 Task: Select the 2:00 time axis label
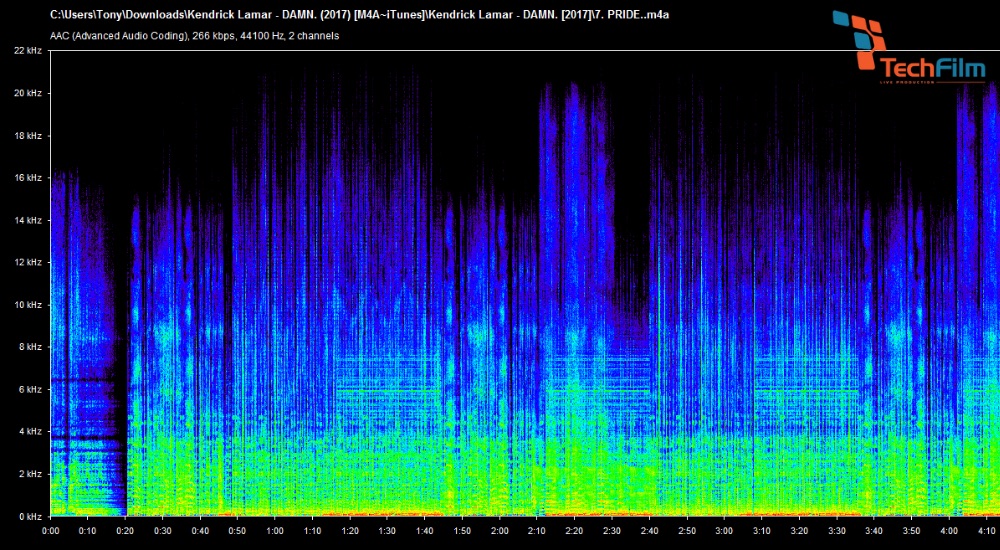[x=499, y=531]
